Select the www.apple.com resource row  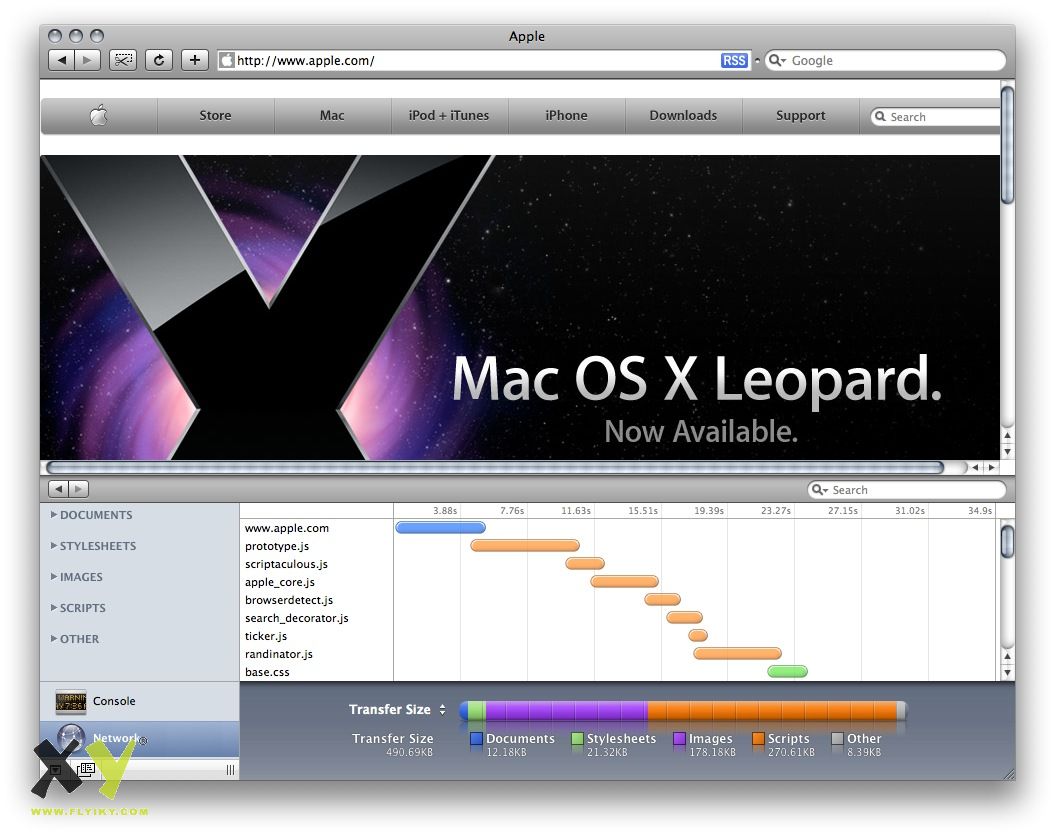[x=618, y=528]
